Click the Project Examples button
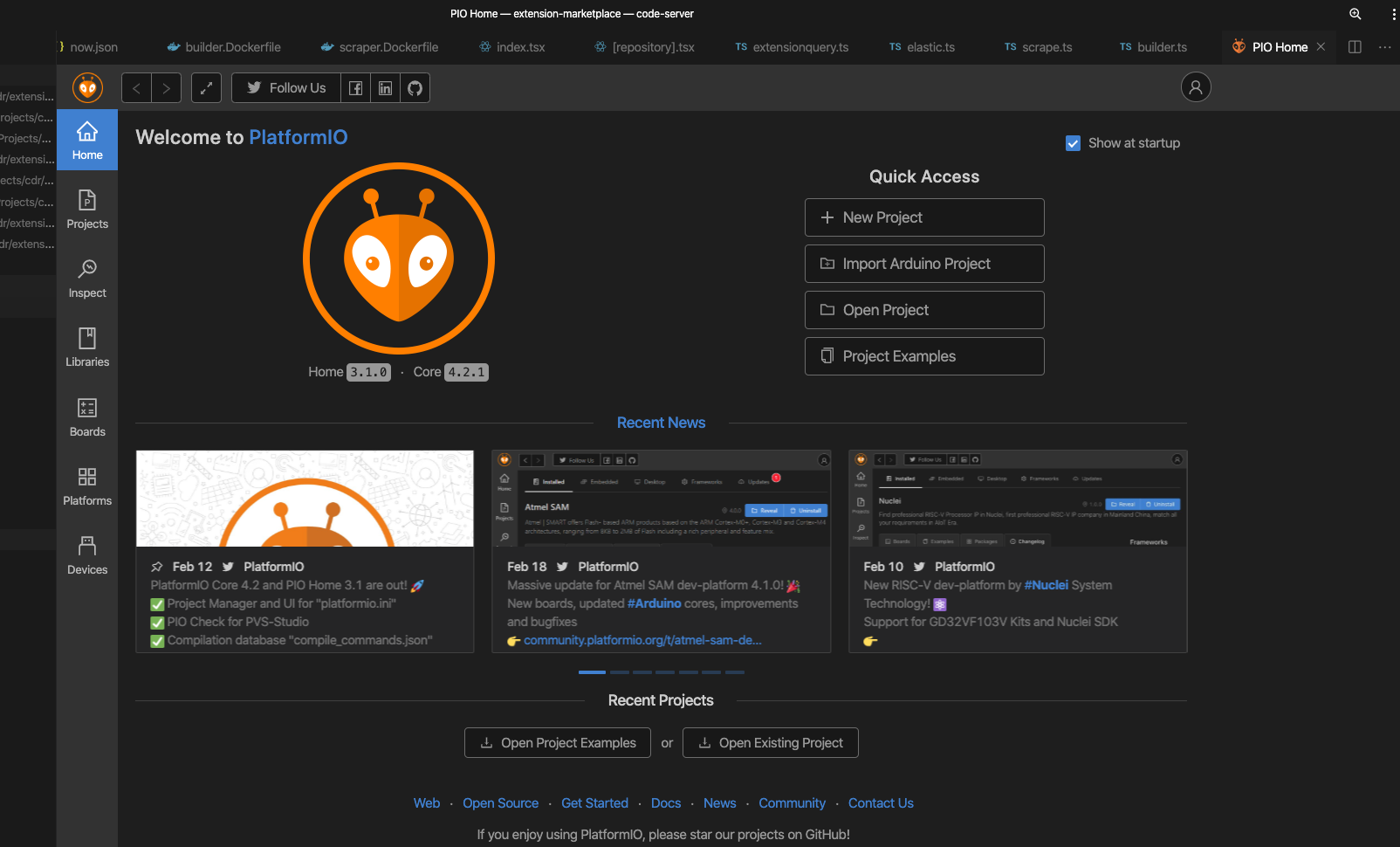 (924, 356)
